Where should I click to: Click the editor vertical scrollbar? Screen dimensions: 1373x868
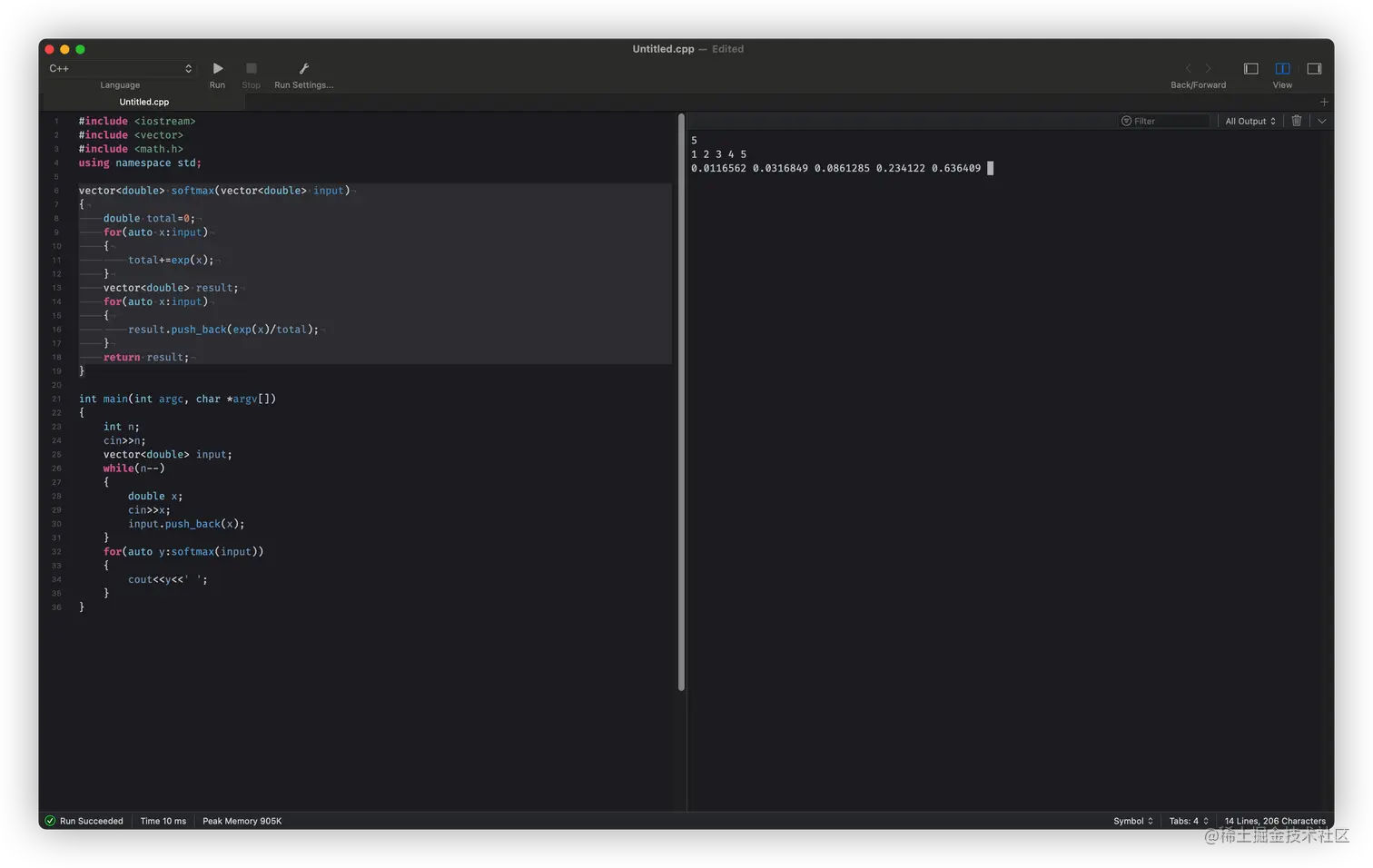(x=681, y=401)
